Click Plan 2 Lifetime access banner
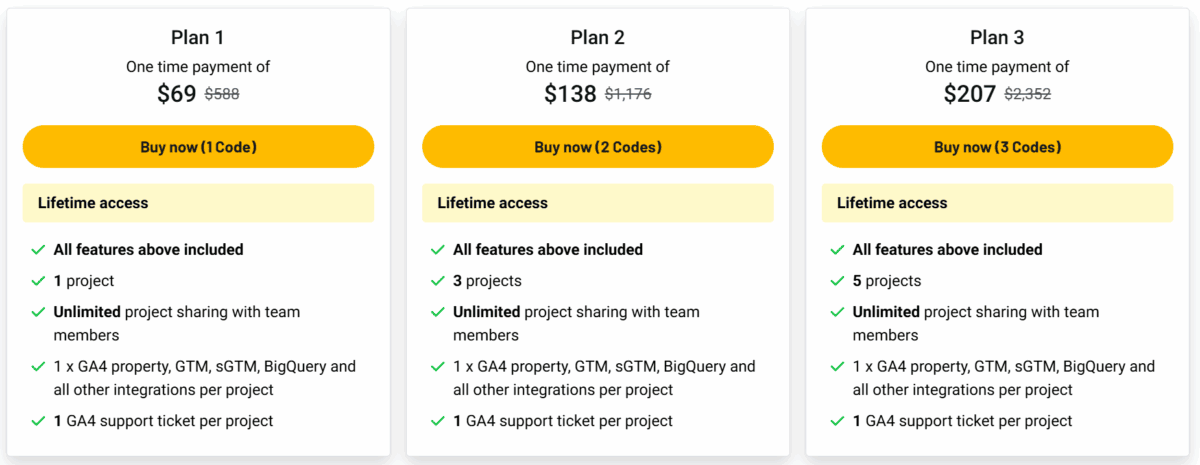Screen dimensions: 1200x465 click(x=598, y=203)
